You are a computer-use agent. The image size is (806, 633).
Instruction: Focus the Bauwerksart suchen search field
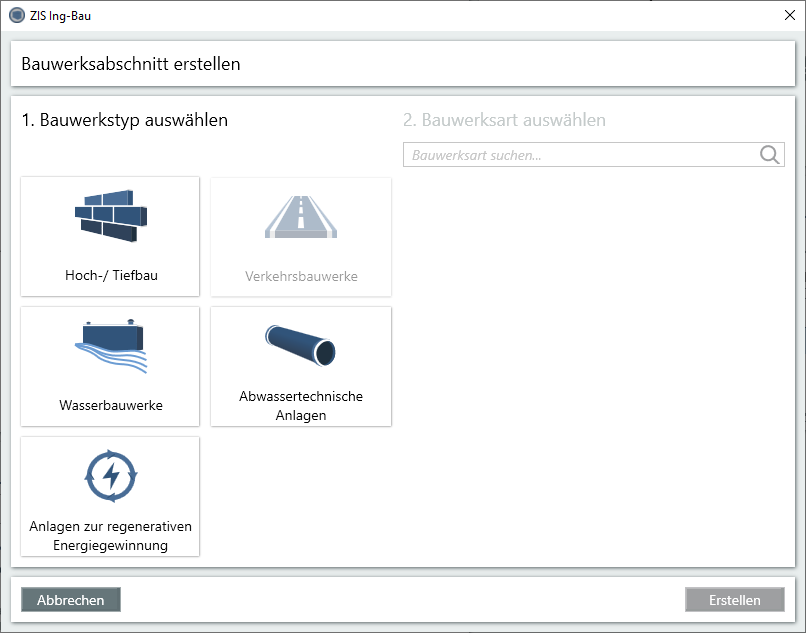[580, 155]
